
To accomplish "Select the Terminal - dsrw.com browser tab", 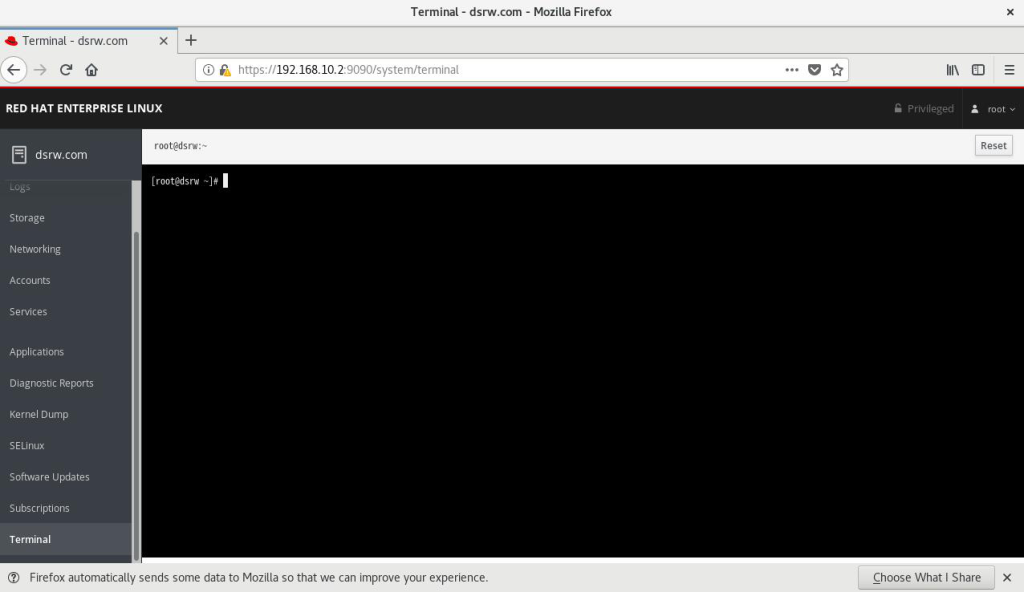I will [x=88, y=41].
